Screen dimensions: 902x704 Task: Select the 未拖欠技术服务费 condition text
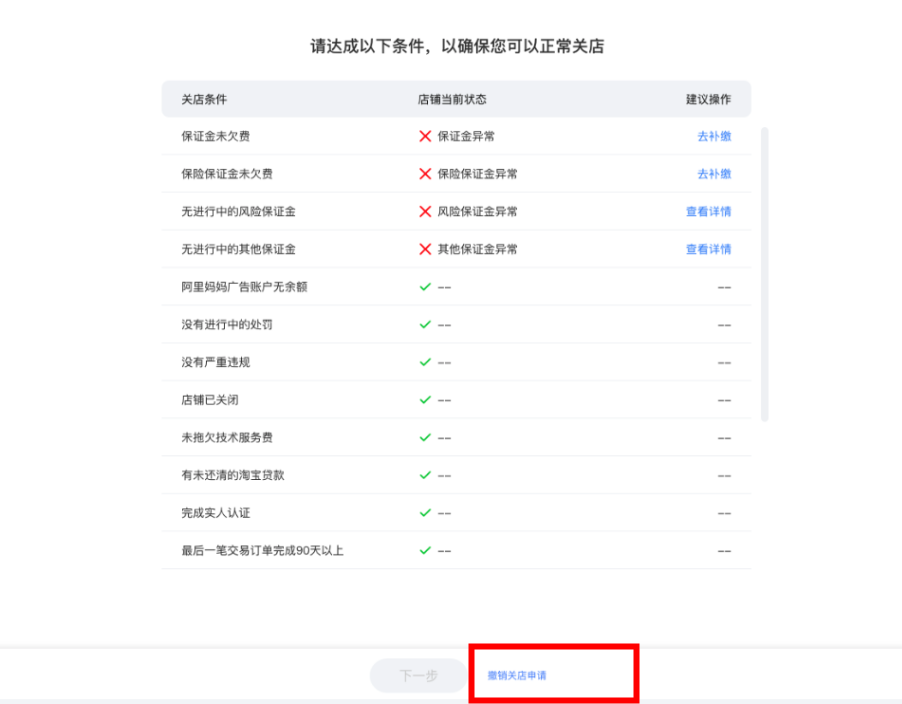[227, 438]
